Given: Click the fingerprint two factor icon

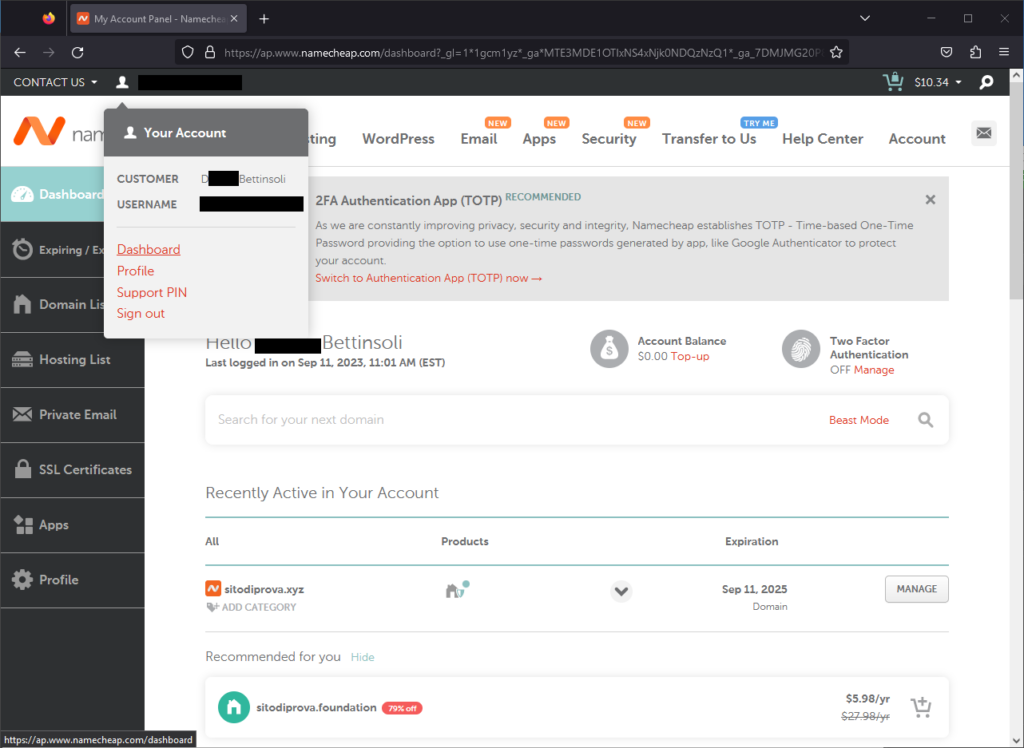Looking at the screenshot, I should point(801,349).
